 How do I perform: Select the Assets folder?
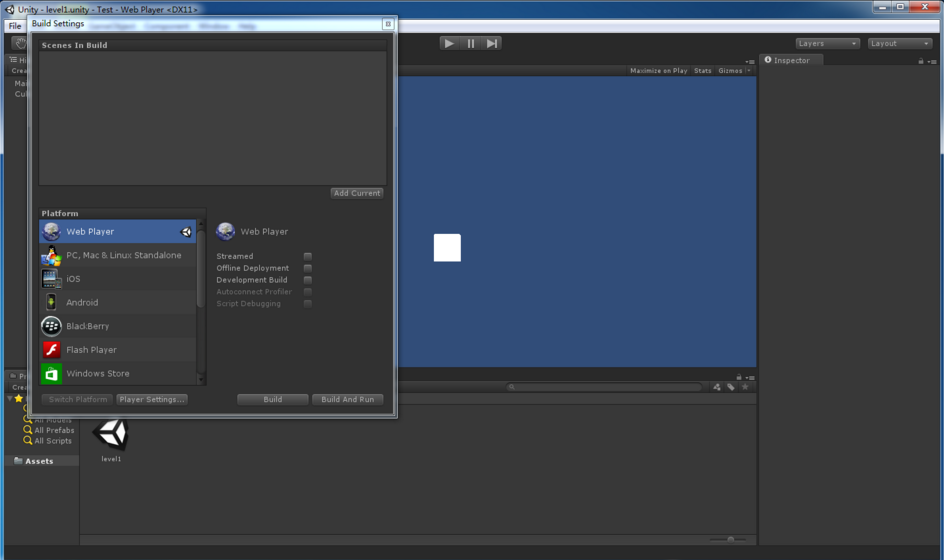click(39, 461)
